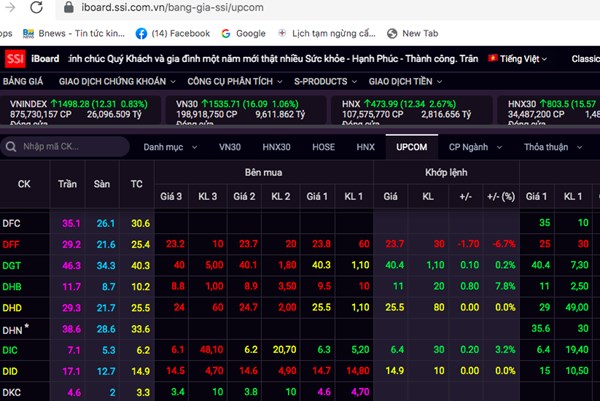Expand the CP Ngành dropdown
This screenshot has width=600, height=401.
coord(472,148)
